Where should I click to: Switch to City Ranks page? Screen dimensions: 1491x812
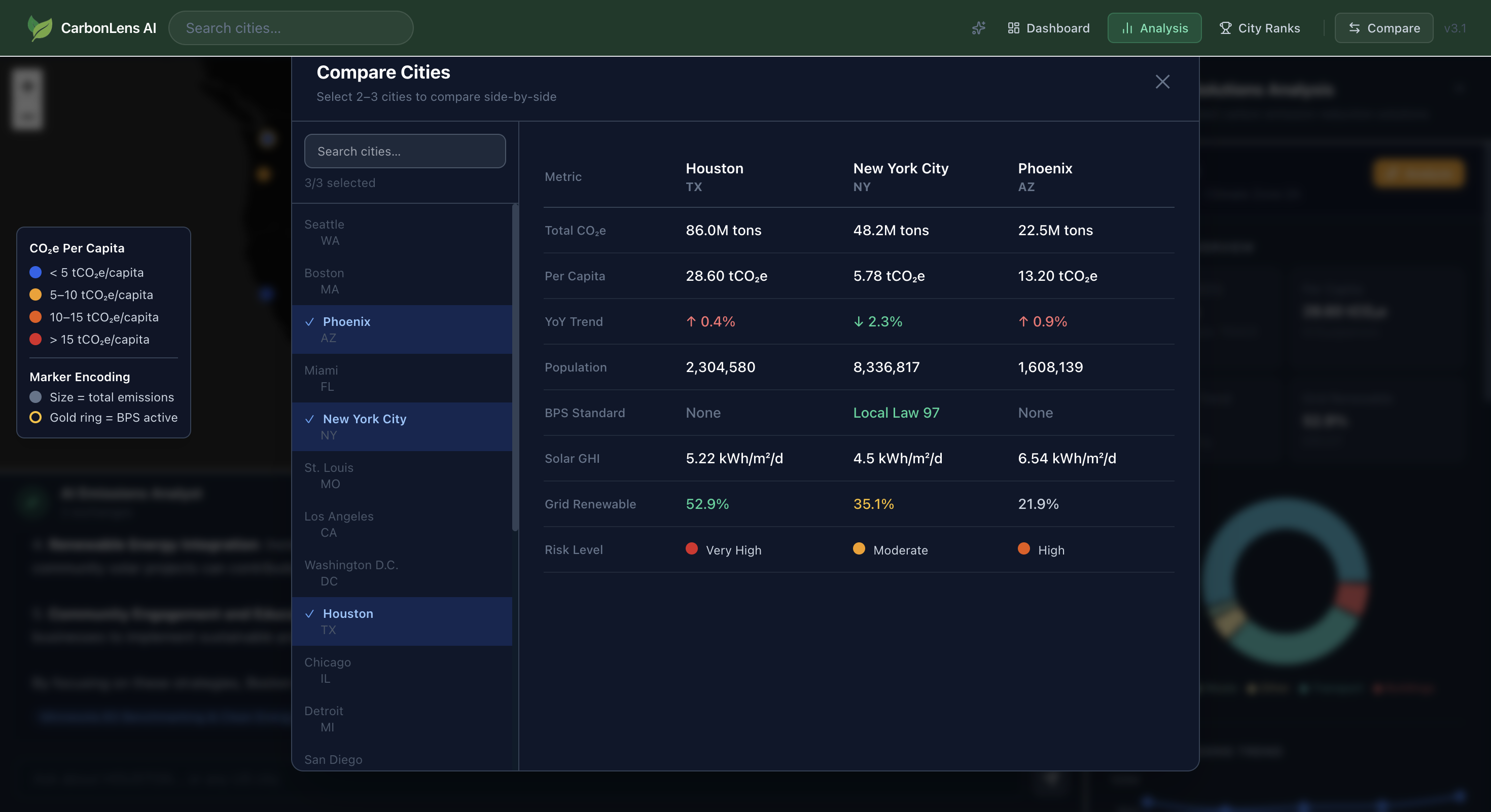1259,28
